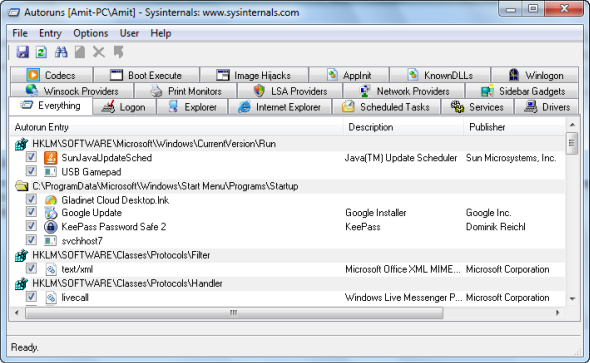Click the Save toolbar icon
Image resolution: width=590 pixels, height=363 pixels.
(23, 52)
